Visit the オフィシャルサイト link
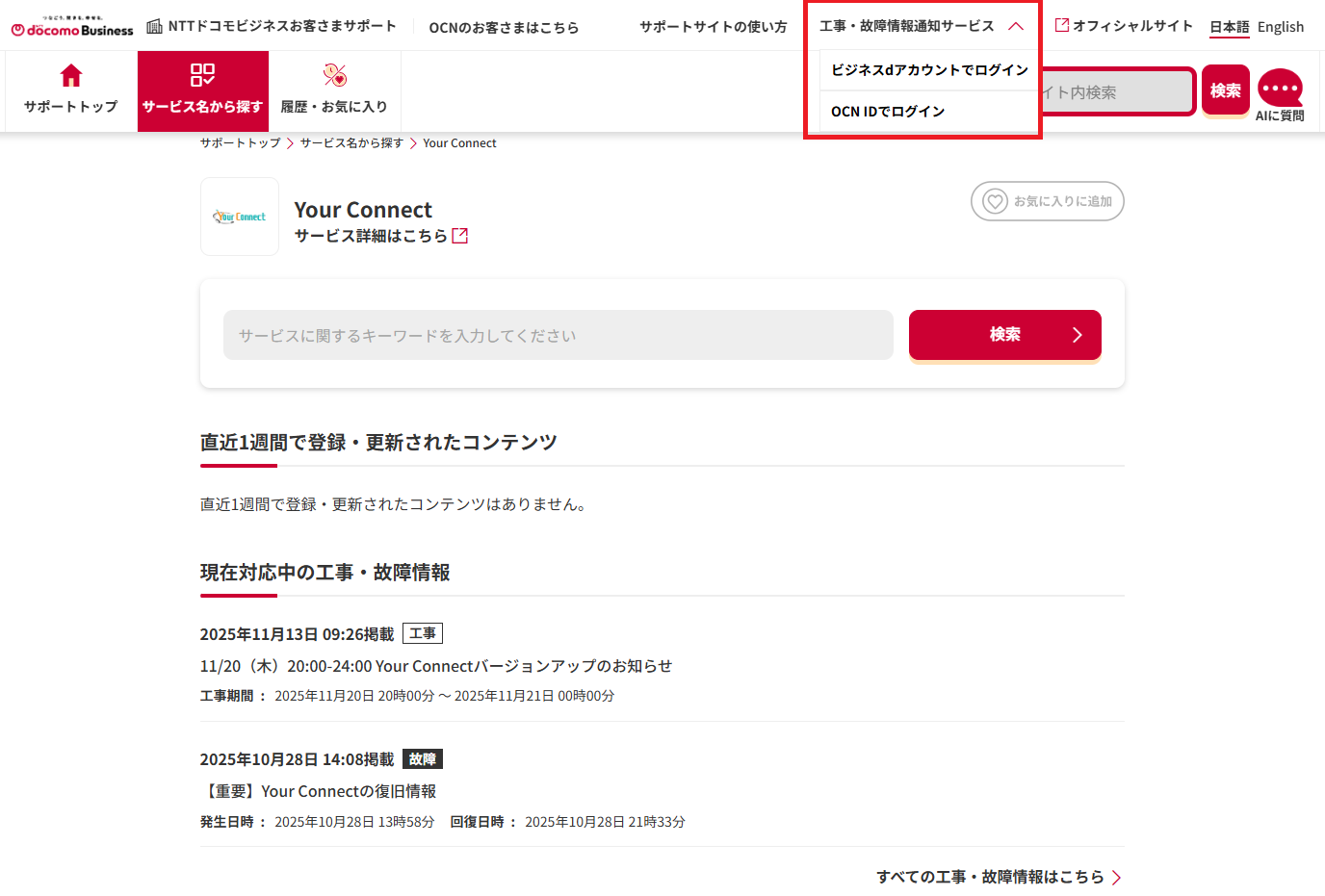Image resolution: width=1325 pixels, height=896 pixels. (1132, 26)
